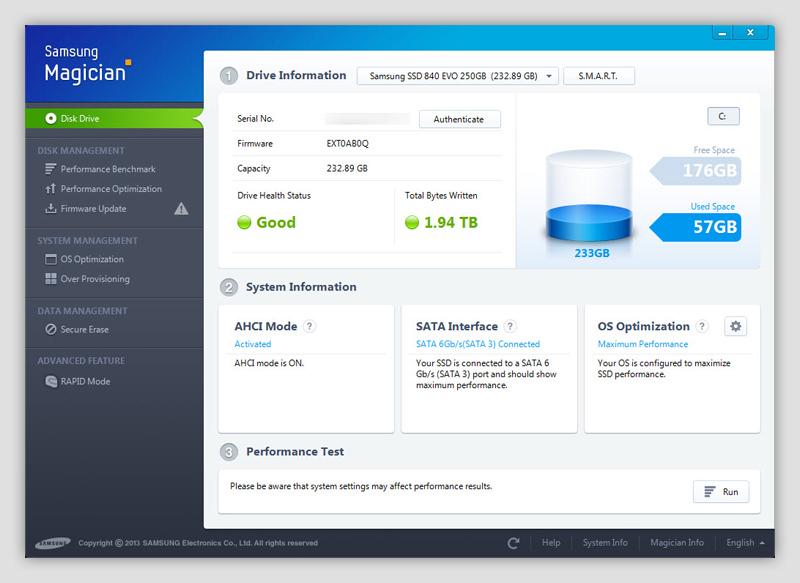Screen dimensions: 800x583
Task: Click the AHCI Mode help question mark
Action: coord(310,326)
